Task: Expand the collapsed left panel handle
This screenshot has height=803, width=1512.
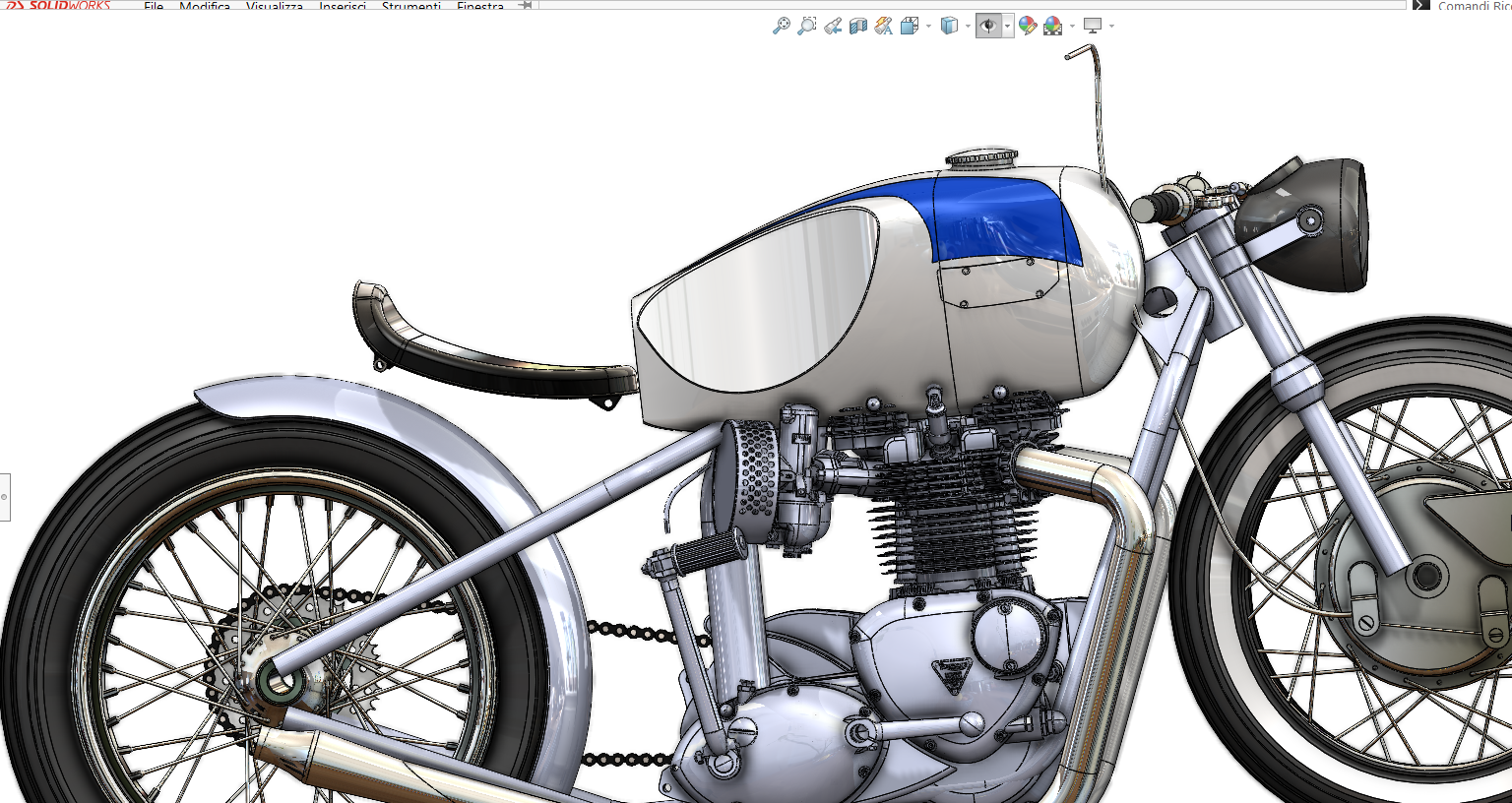Action: pos(5,497)
